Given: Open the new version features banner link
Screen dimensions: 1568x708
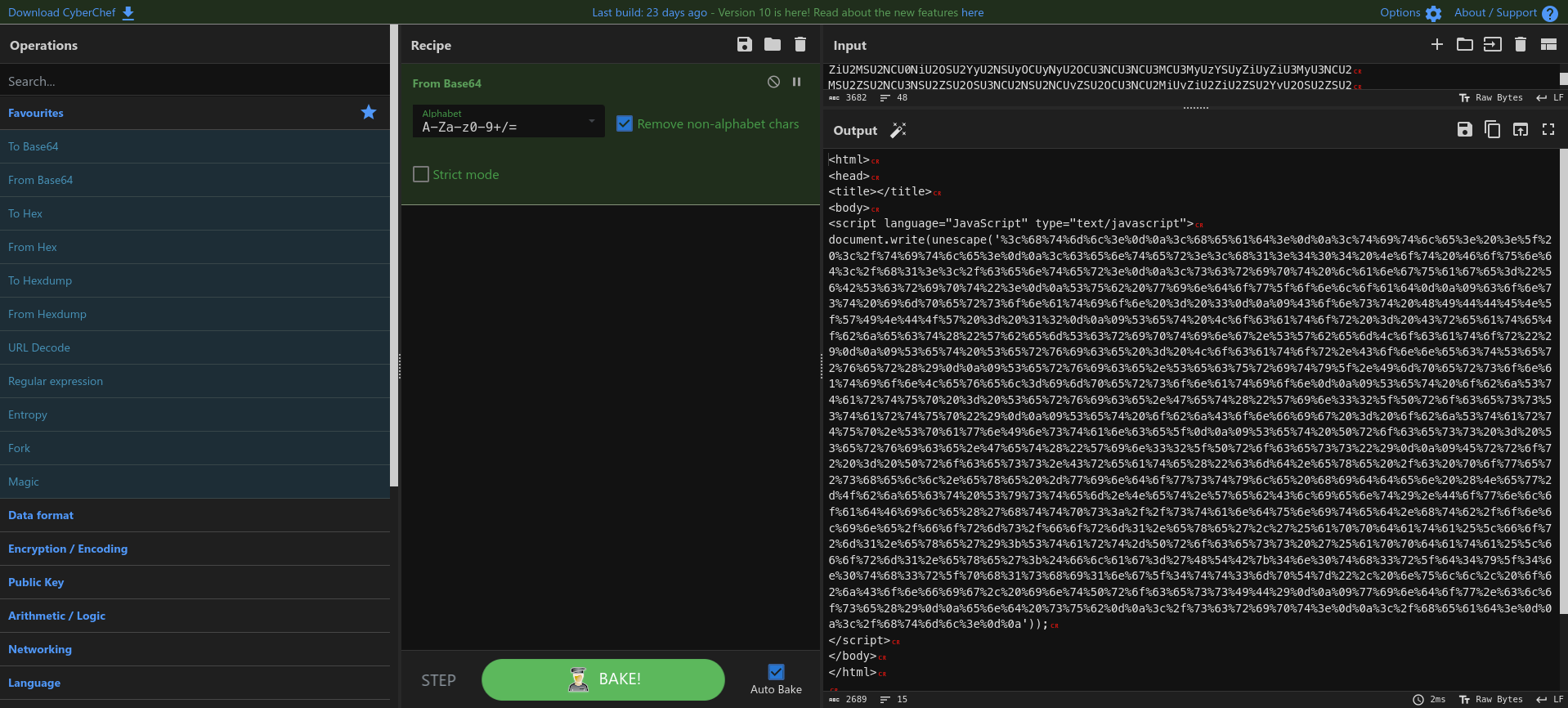Looking at the screenshot, I should [972, 12].
